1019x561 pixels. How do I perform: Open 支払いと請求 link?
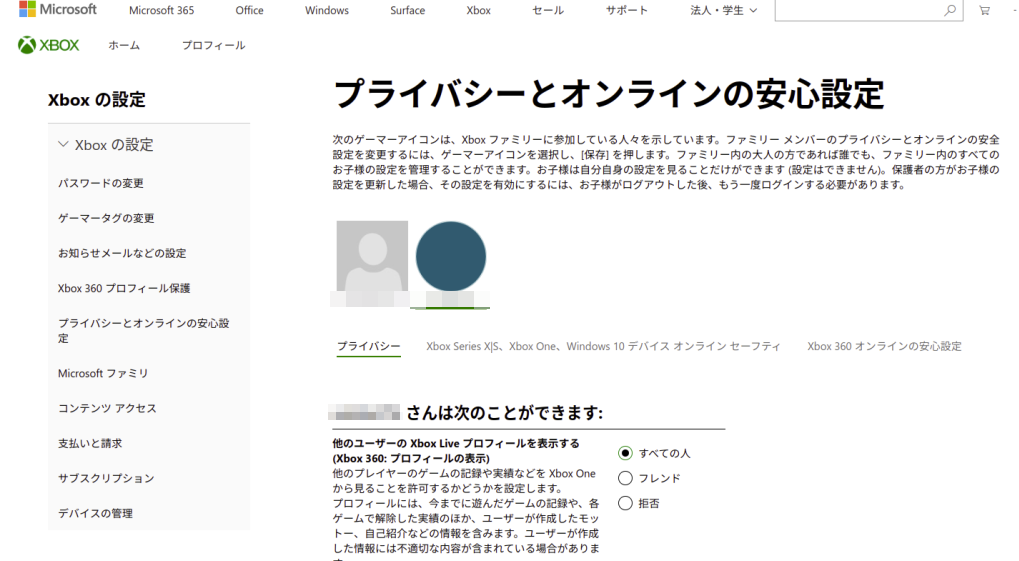coord(90,443)
